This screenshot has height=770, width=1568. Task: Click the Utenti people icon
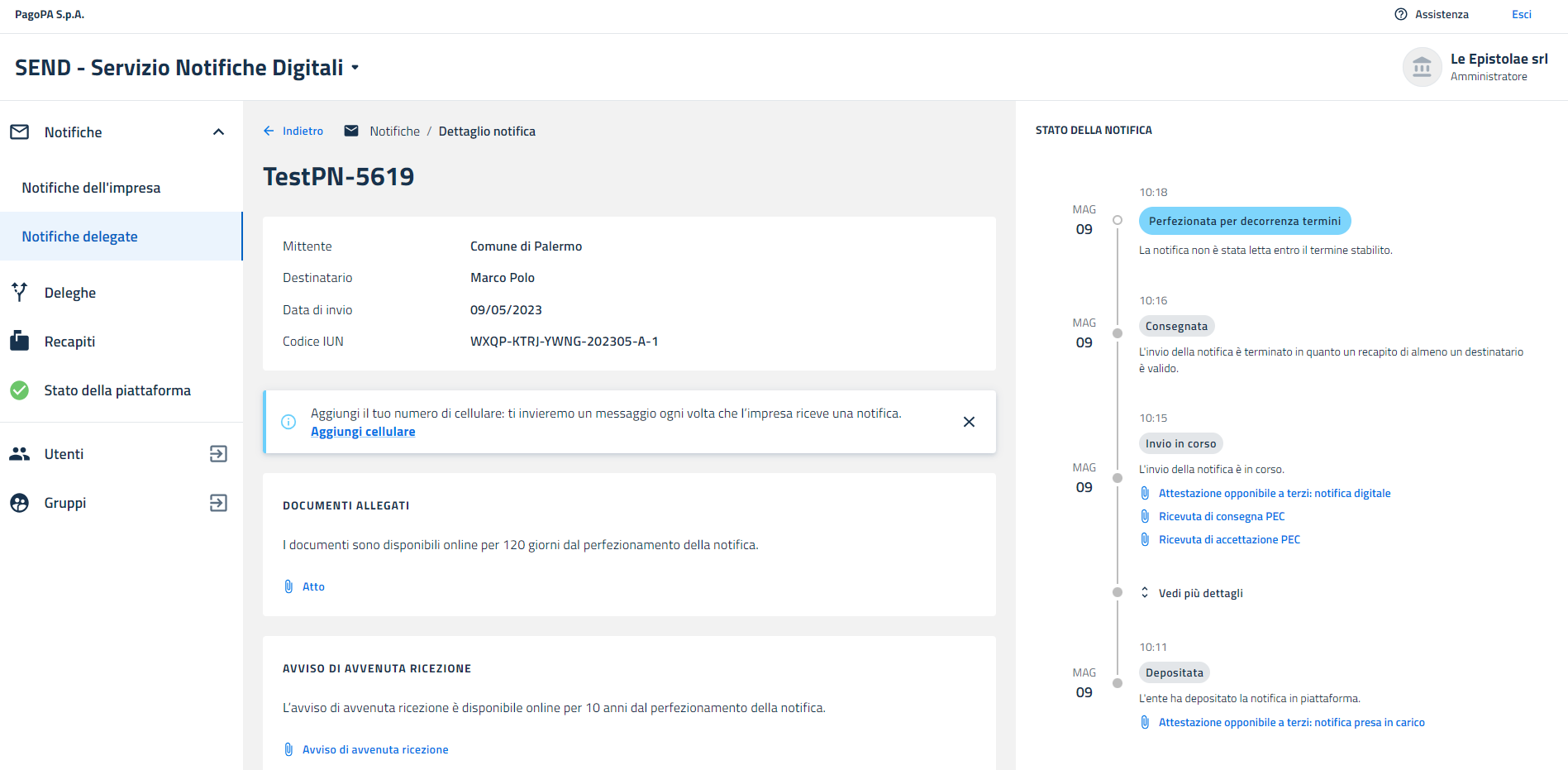click(20, 454)
